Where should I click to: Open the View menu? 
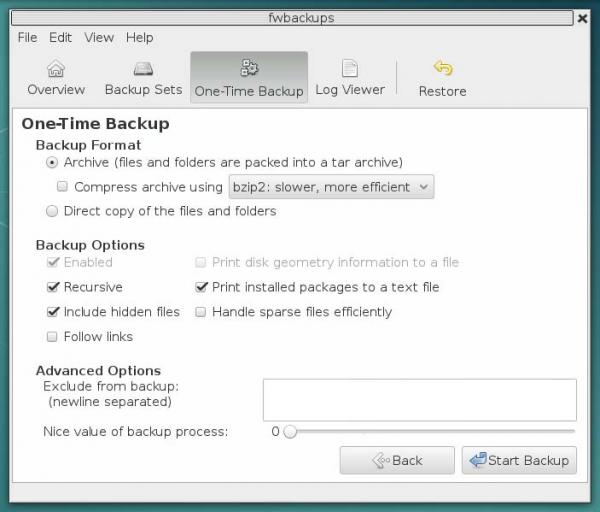[99, 38]
